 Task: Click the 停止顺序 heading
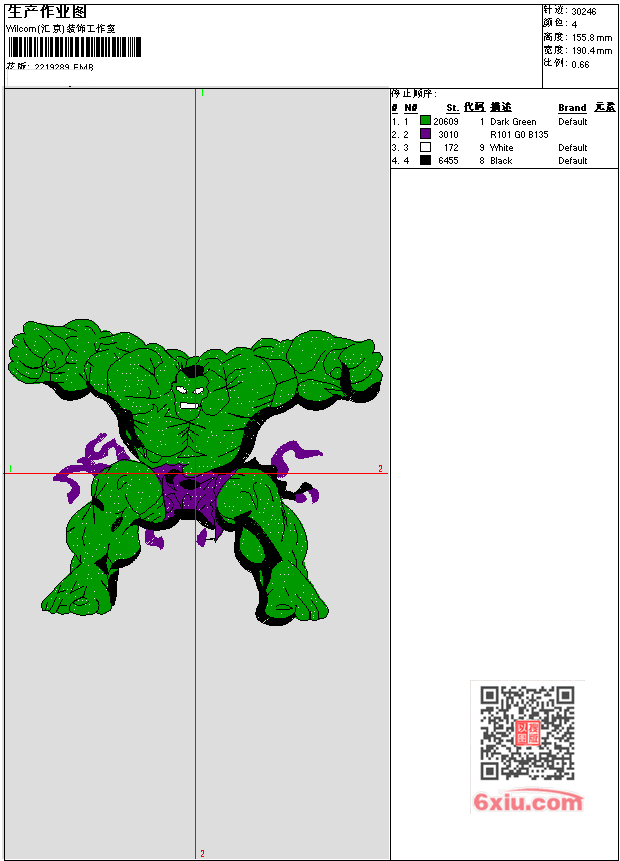click(x=414, y=94)
